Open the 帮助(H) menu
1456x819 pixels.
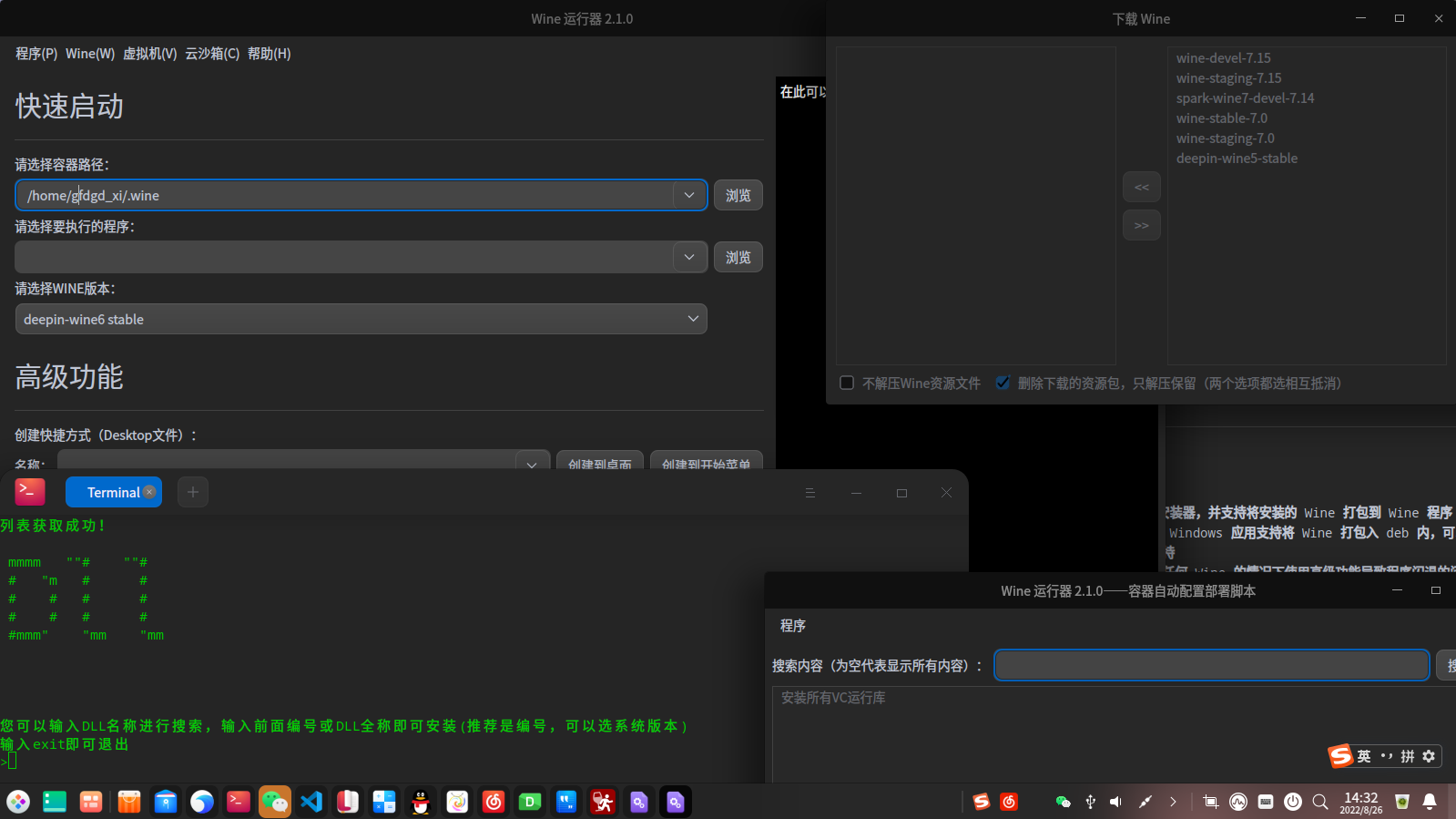pyautogui.click(x=270, y=54)
